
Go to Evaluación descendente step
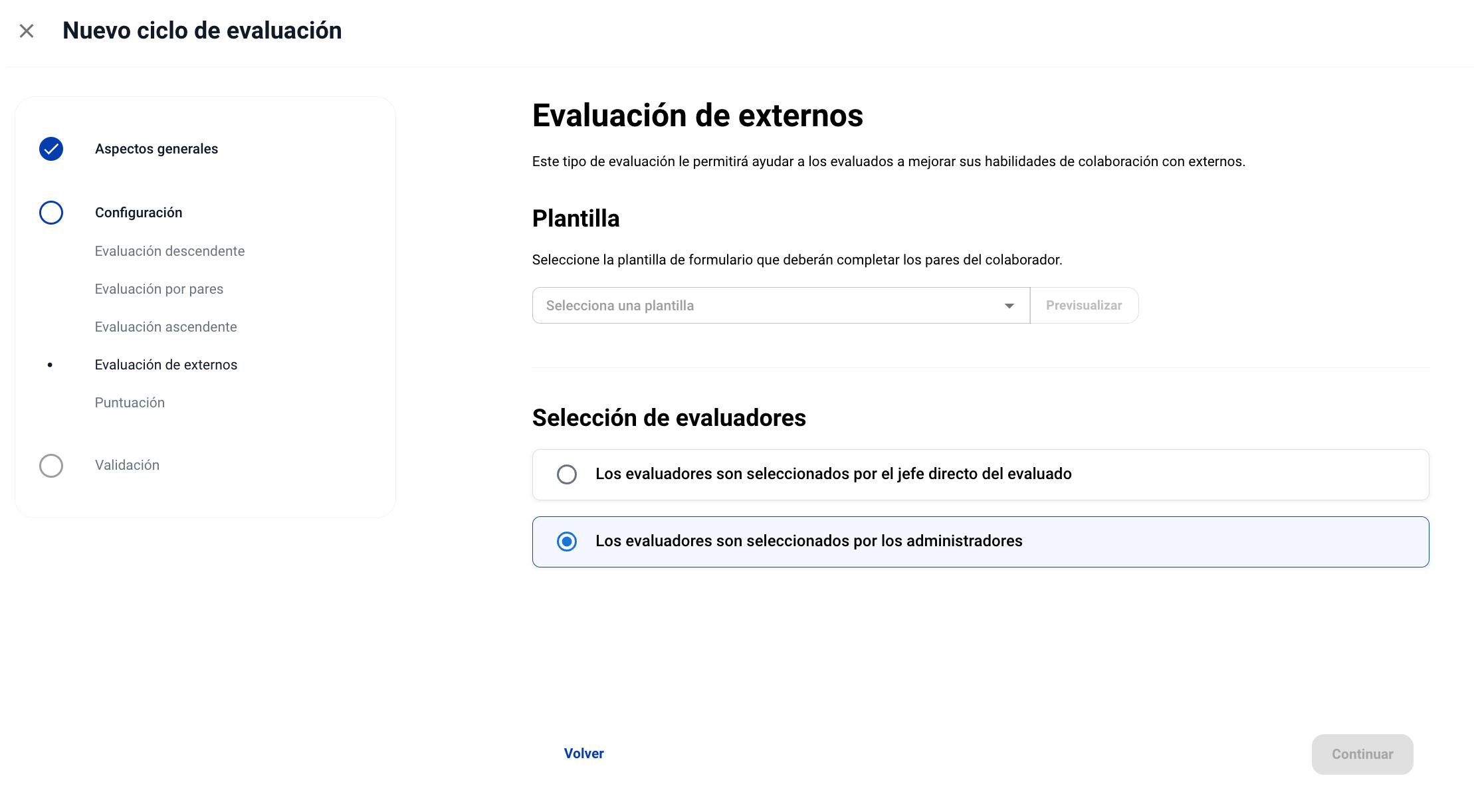[x=169, y=251]
